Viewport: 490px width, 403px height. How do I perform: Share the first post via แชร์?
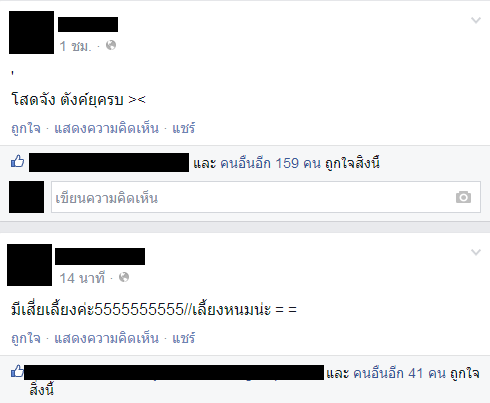click(x=183, y=128)
